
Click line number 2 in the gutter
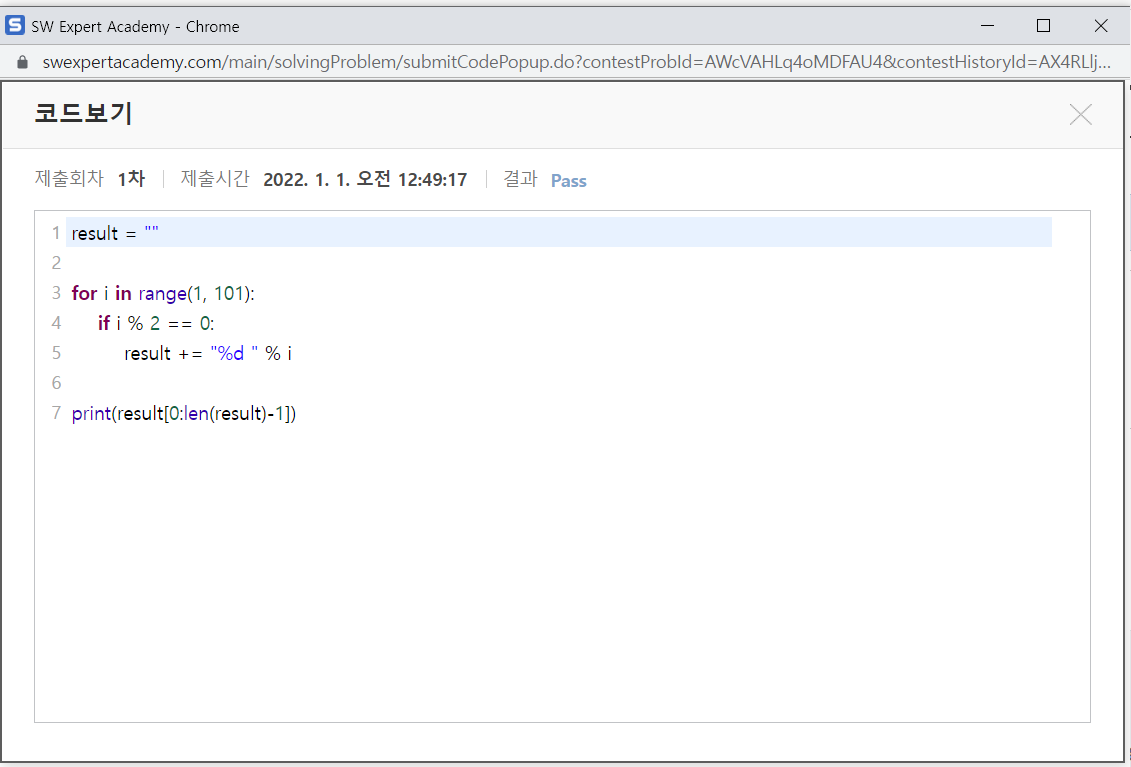point(56,263)
